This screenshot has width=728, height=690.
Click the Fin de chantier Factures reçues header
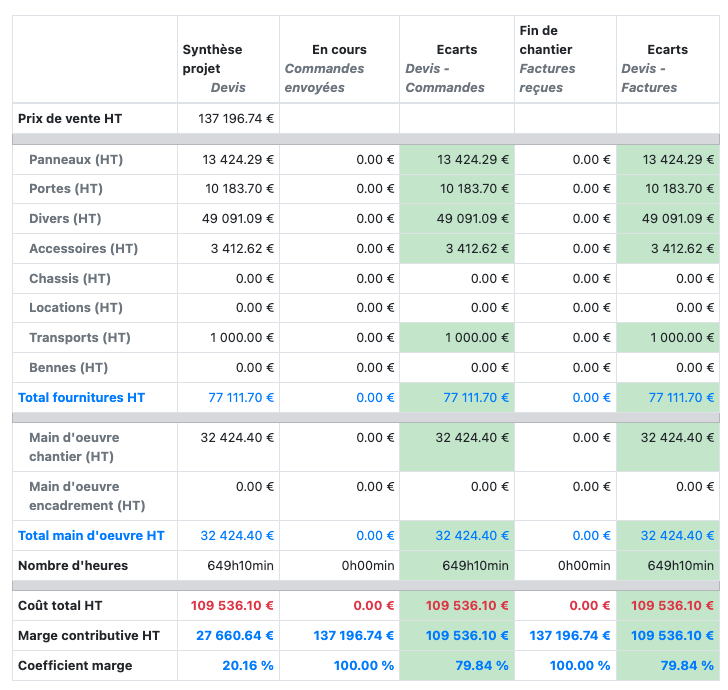[548, 59]
